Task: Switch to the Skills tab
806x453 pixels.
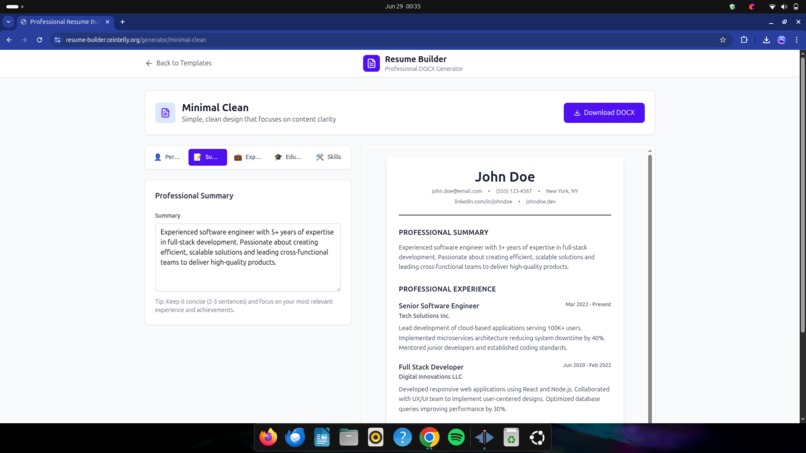Action: (x=328, y=157)
